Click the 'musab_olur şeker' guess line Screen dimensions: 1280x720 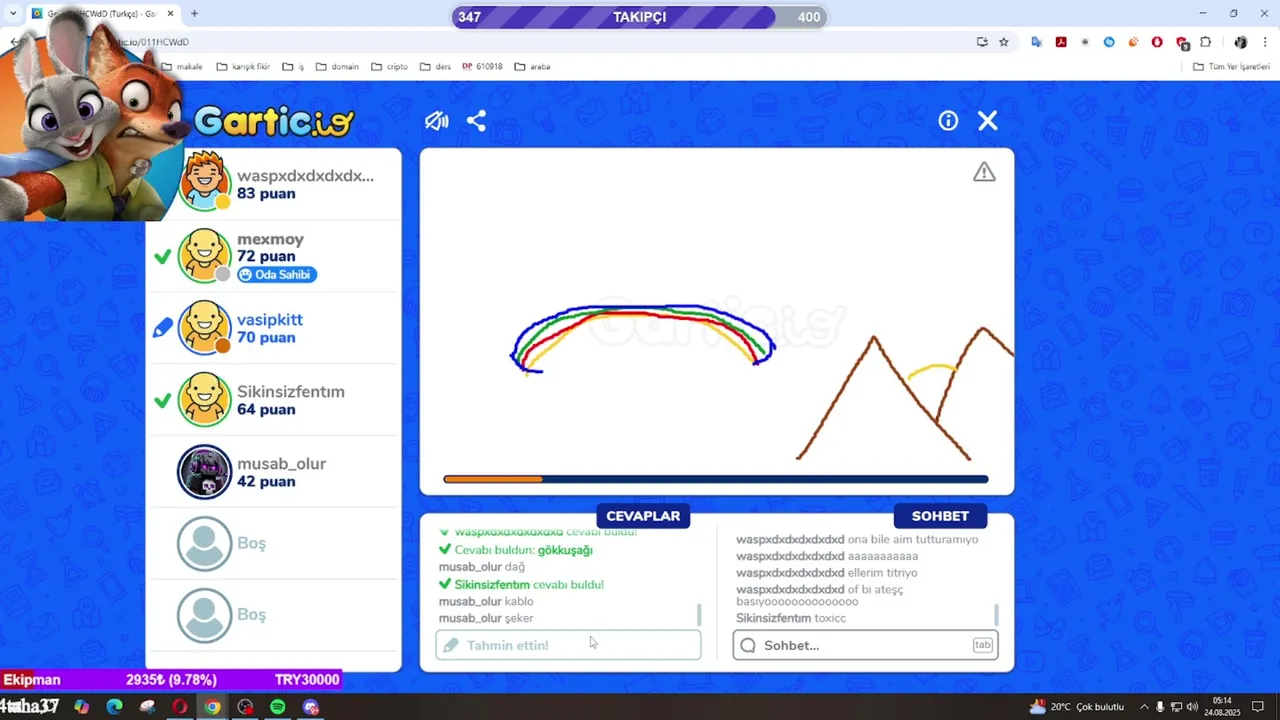486,618
